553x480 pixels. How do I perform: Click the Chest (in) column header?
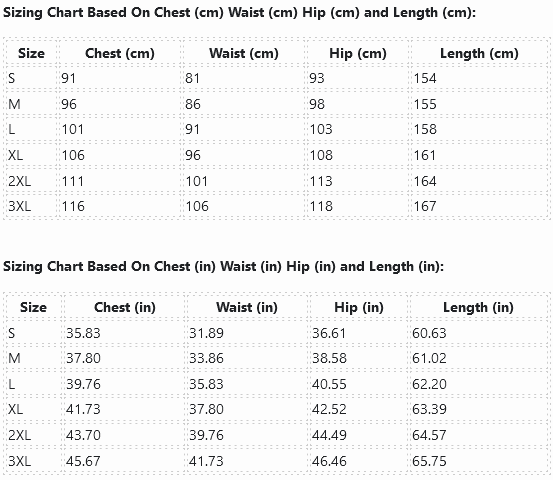[125, 308]
